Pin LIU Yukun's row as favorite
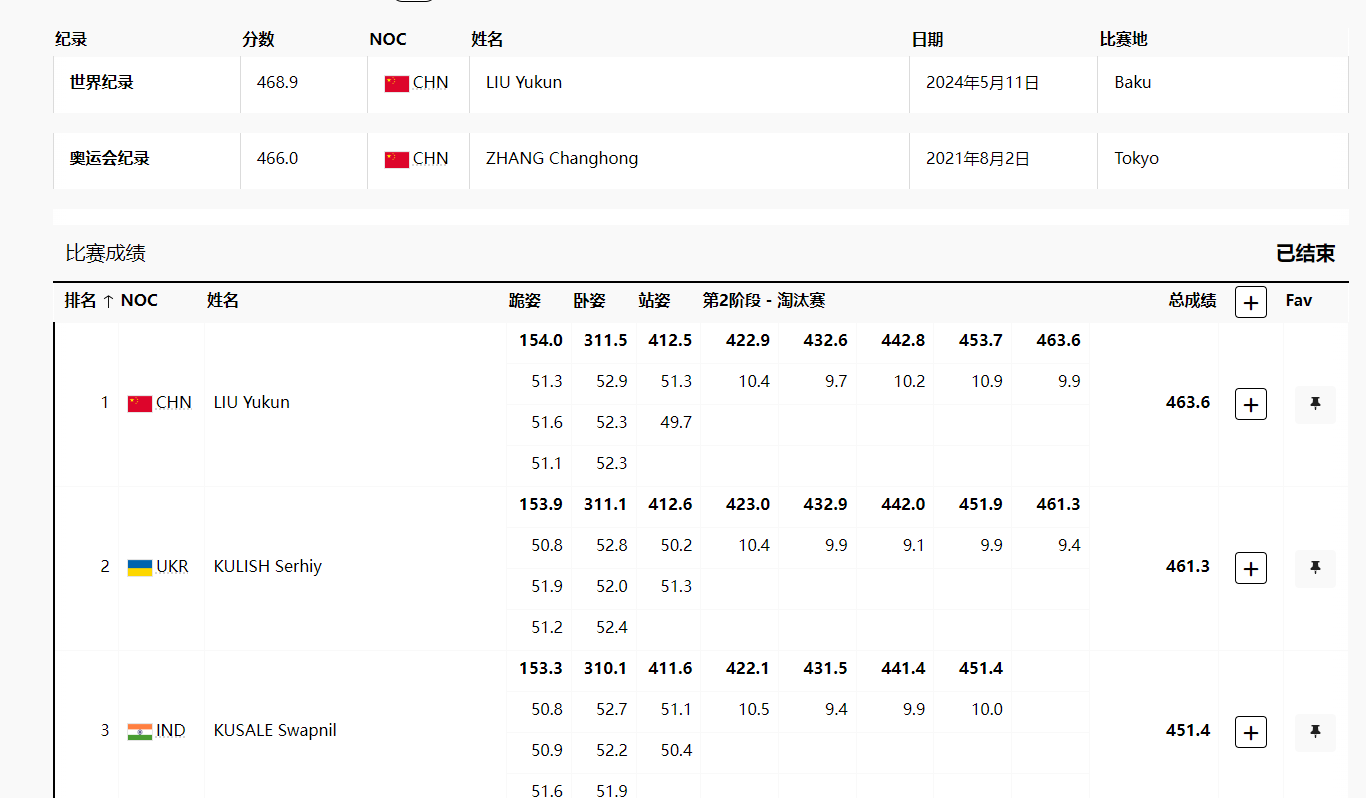The image size is (1366, 798). click(x=1315, y=404)
